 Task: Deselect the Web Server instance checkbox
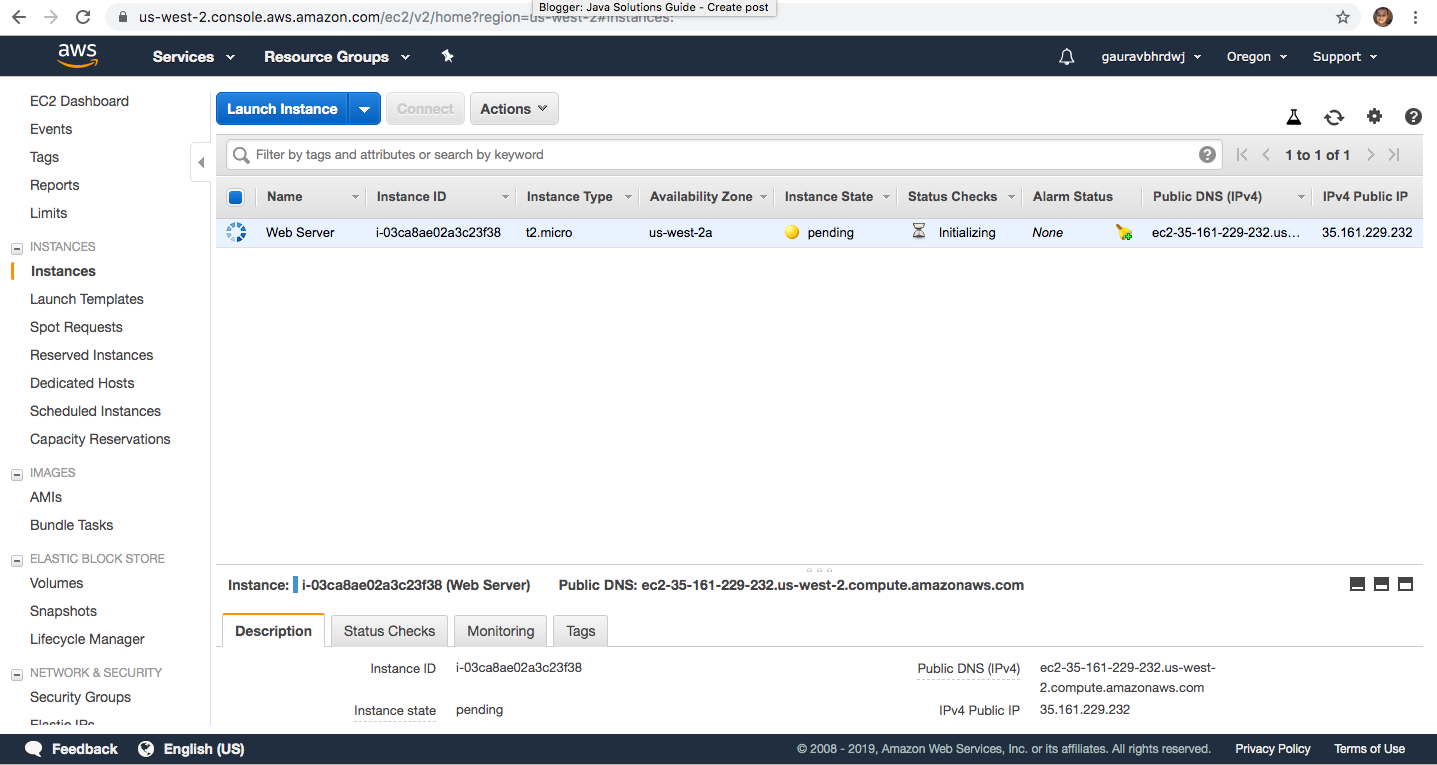pyautogui.click(x=236, y=232)
